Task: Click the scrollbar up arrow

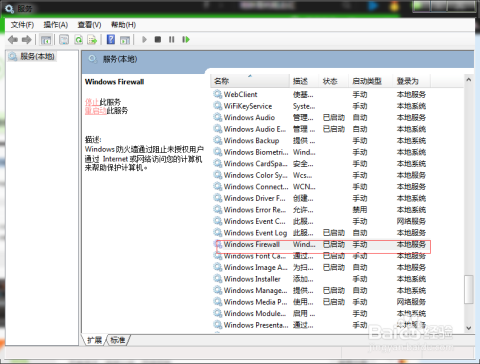Action: (x=468, y=80)
